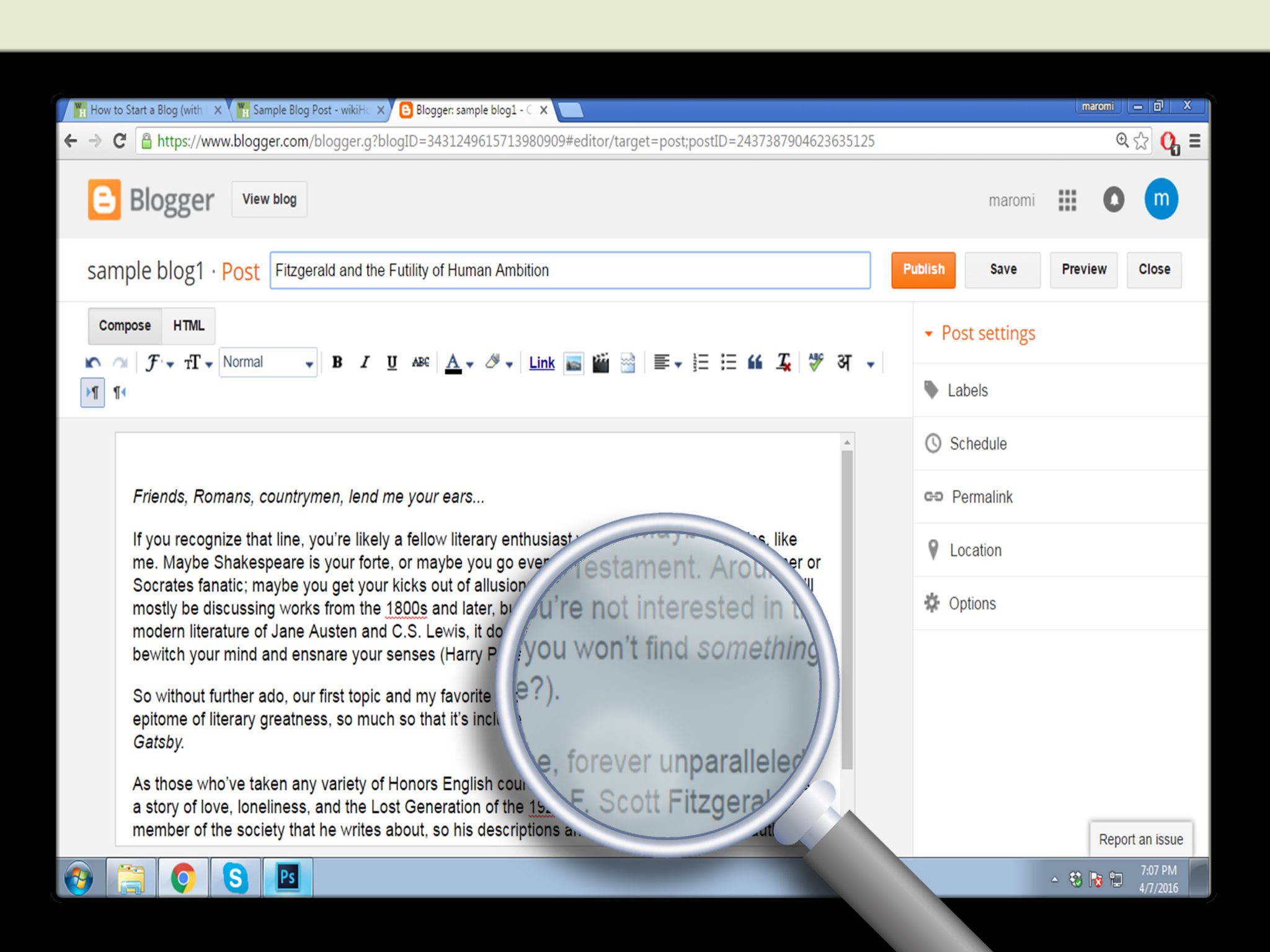Insert jump break in post
Screen dimensions: 1270x952
point(628,363)
